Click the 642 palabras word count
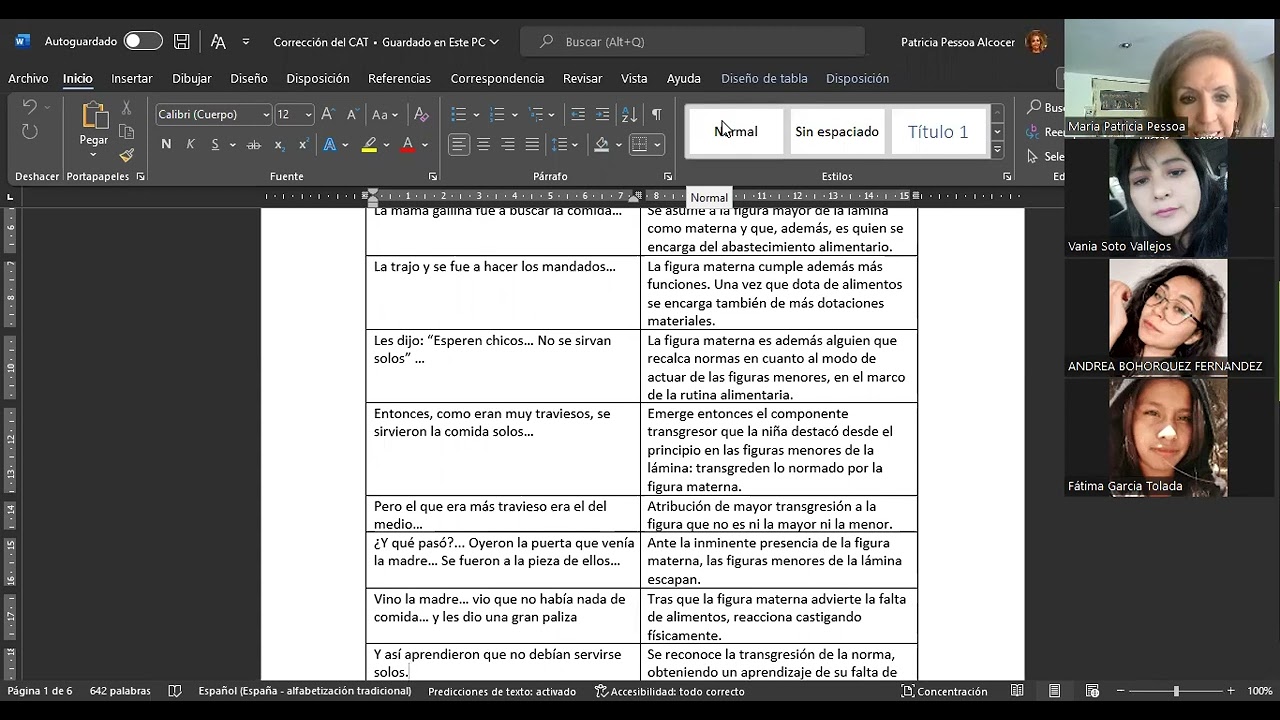Image resolution: width=1280 pixels, height=720 pixels. tap(120, 691)
